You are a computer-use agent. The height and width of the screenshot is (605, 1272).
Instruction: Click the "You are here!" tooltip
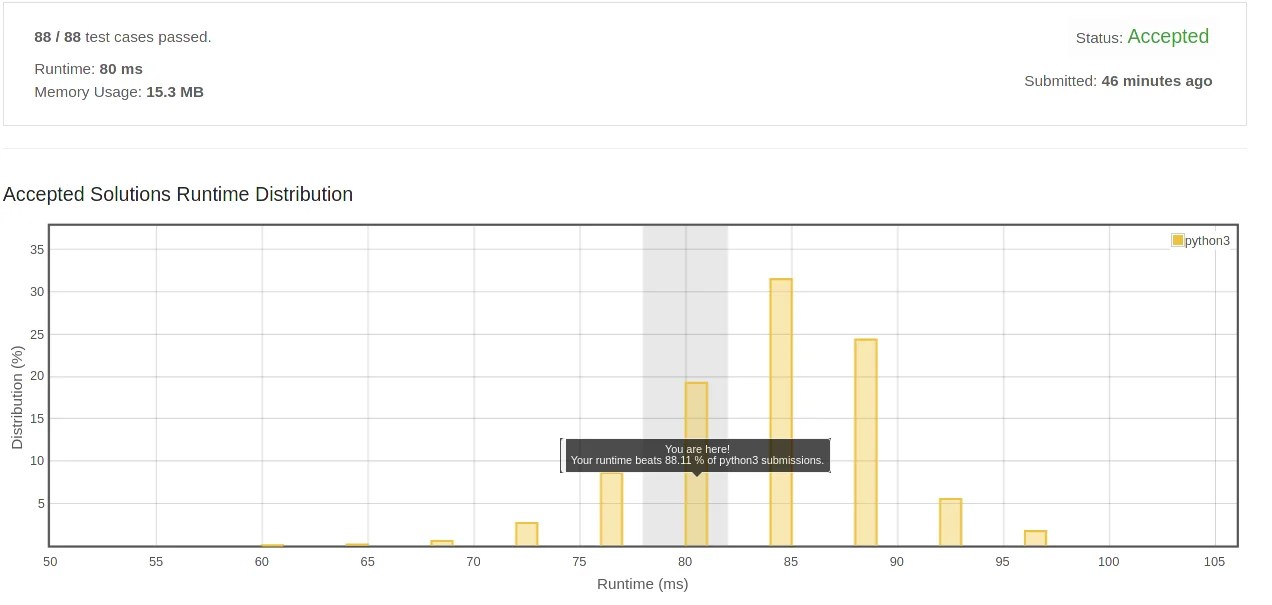coord(697,455)
